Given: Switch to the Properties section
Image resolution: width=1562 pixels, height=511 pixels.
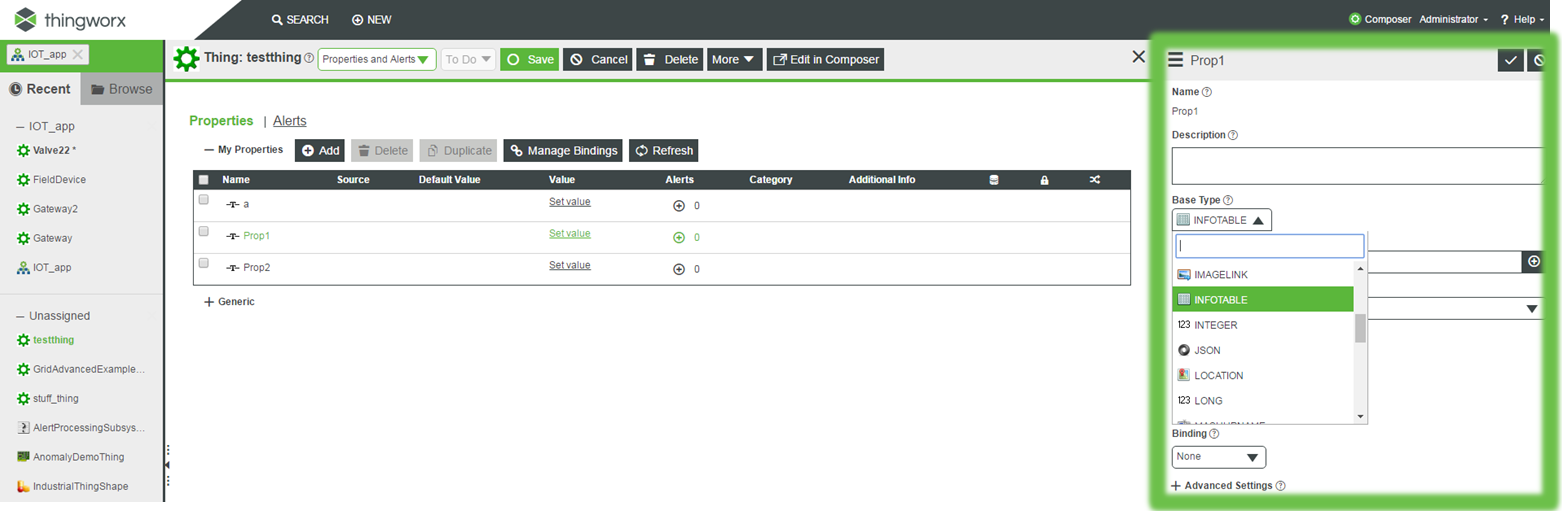Looking at the screenshot, I should click(x=221, y=120).
